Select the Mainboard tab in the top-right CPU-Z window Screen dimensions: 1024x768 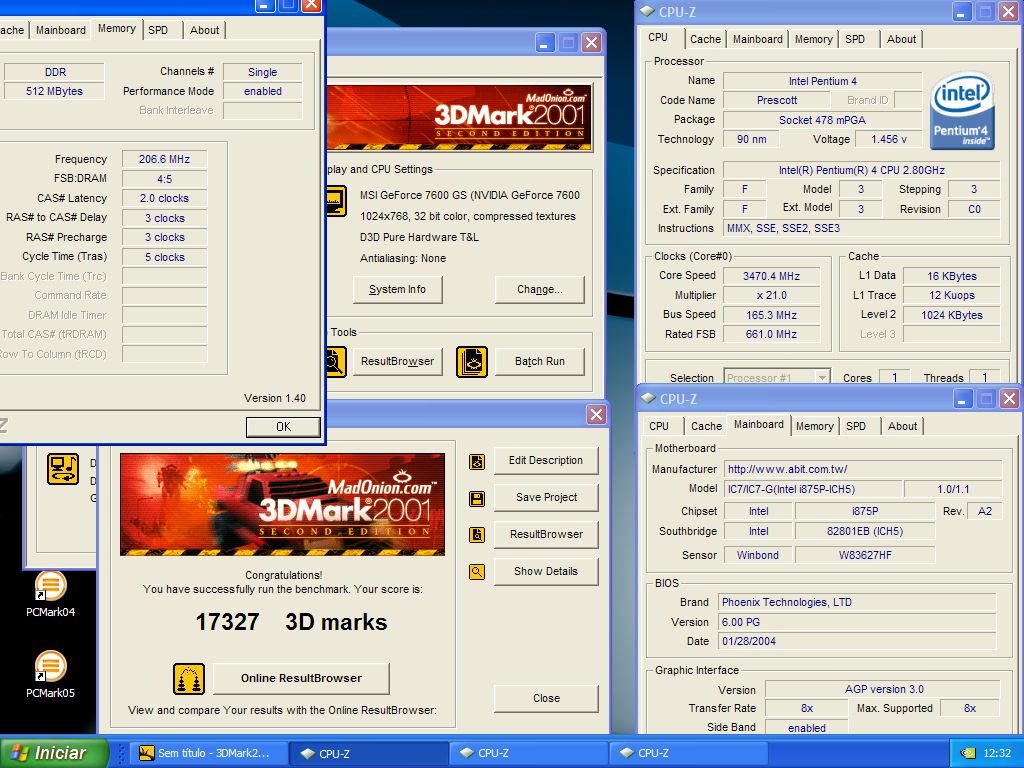(758, 39)
